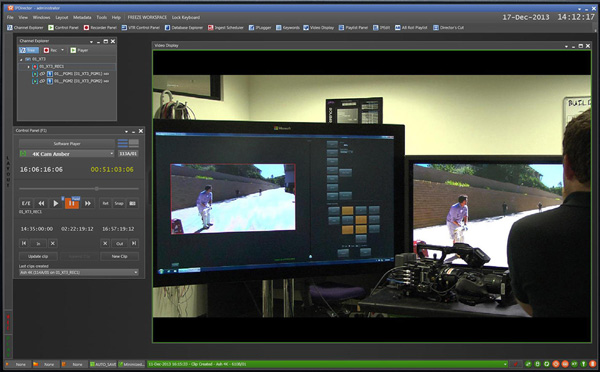Image resolution: width=600 pixels, height=372 pixels.
Task: Toggle the Tree view in Channel Explorer
Action: point(29,50)
